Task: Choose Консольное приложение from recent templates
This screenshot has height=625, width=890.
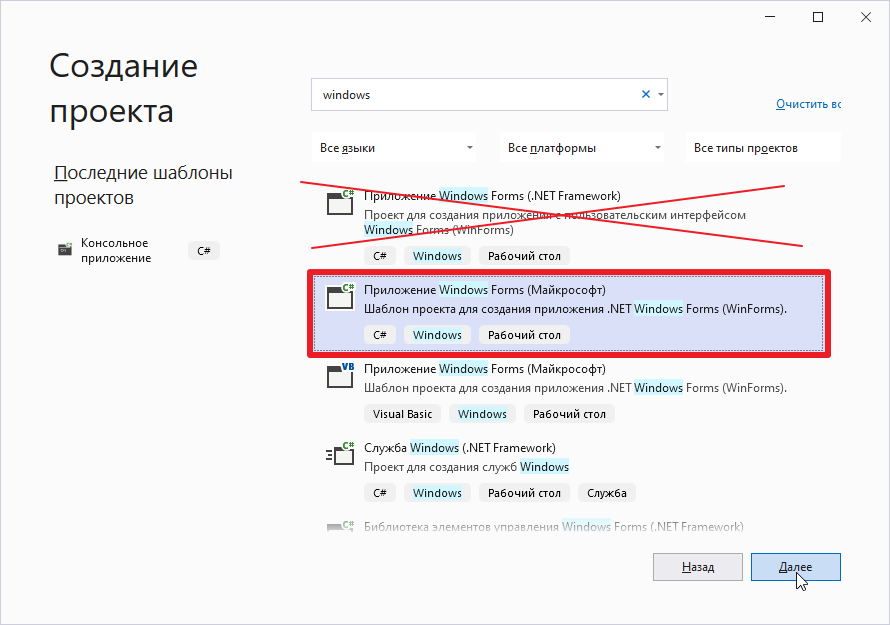Action: (115, 250)
